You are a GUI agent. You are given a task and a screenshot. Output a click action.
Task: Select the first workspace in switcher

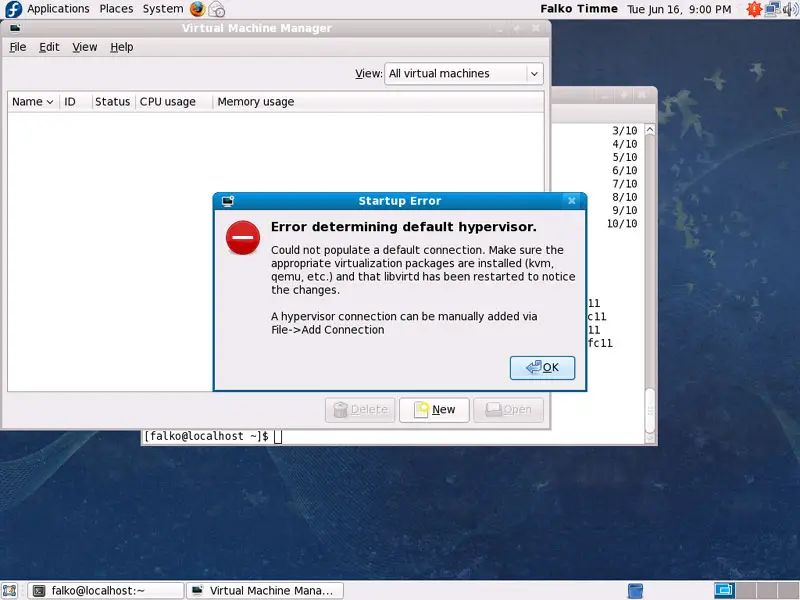(723, 590)
